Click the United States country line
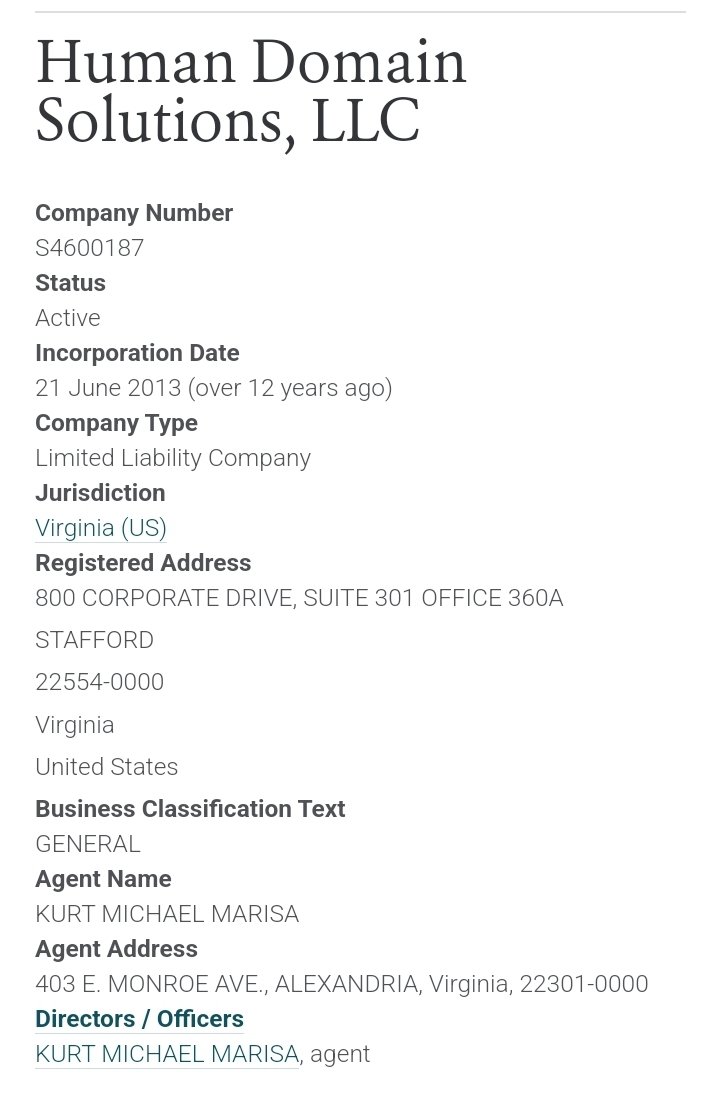 tap(106, 767)
